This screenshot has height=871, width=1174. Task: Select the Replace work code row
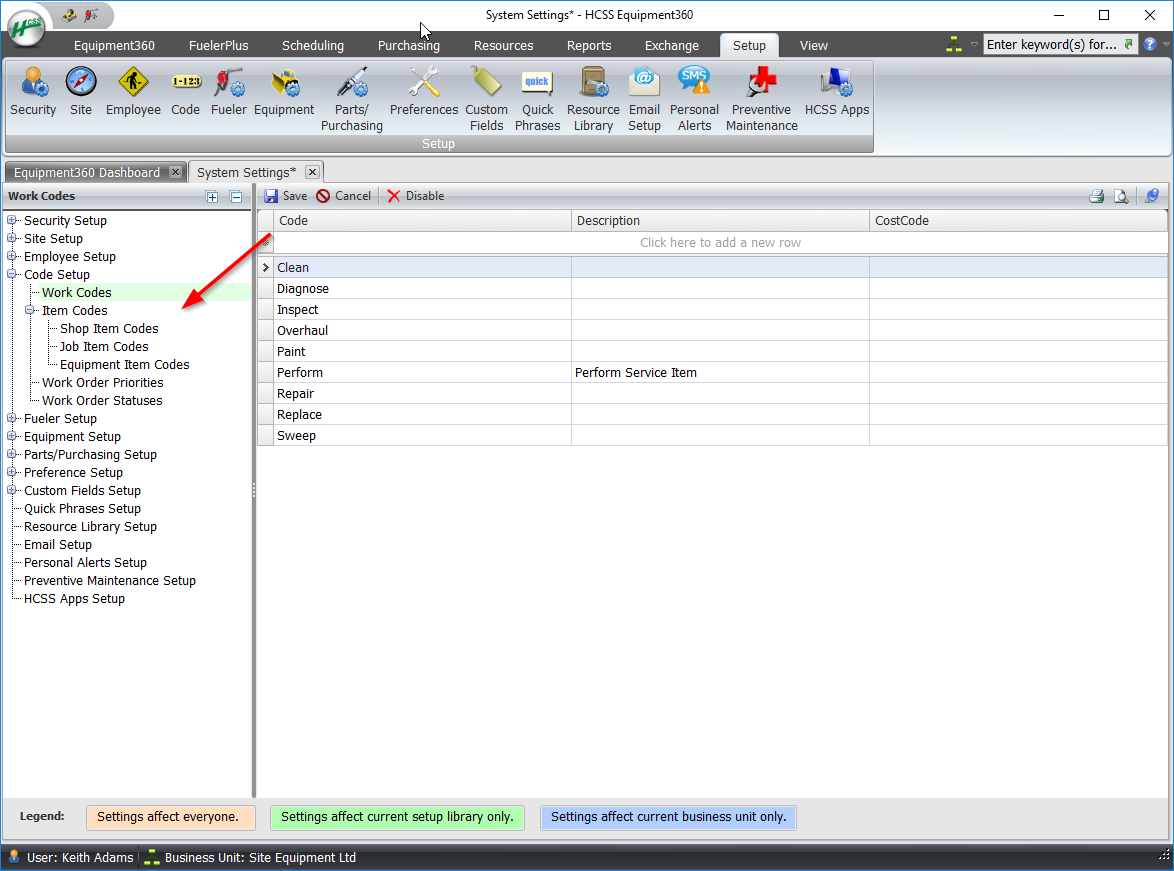tap(712, 415)
